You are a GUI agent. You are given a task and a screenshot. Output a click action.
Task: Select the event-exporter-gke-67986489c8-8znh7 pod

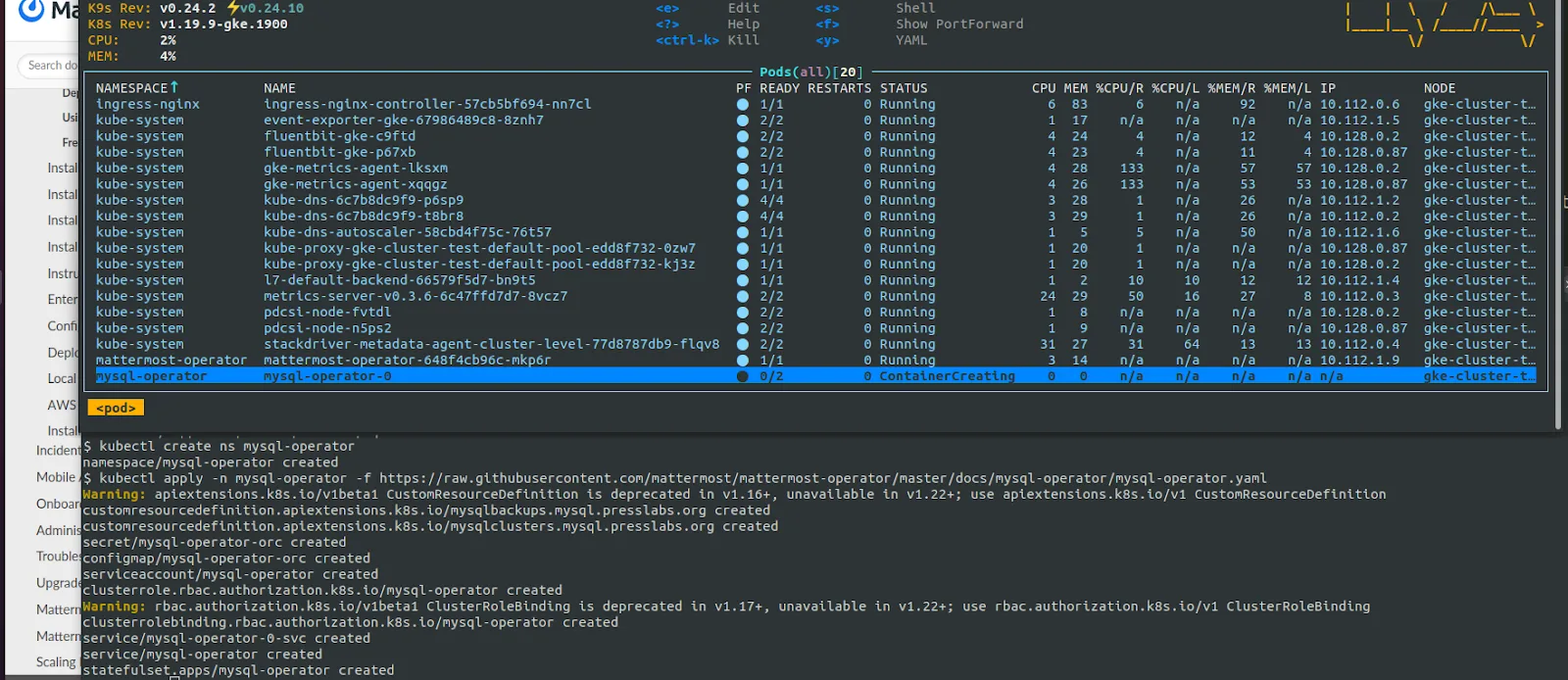(x=403, y=121)
